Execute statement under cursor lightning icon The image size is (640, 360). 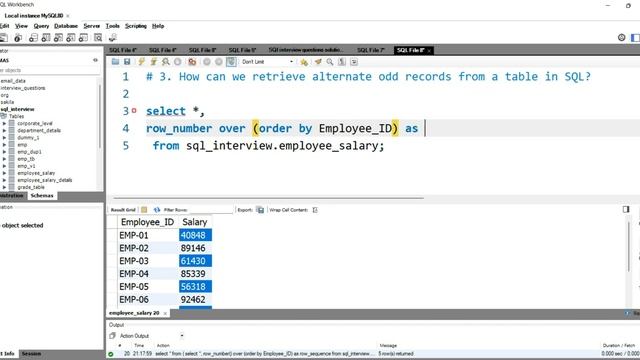click(x=153, y=62)
